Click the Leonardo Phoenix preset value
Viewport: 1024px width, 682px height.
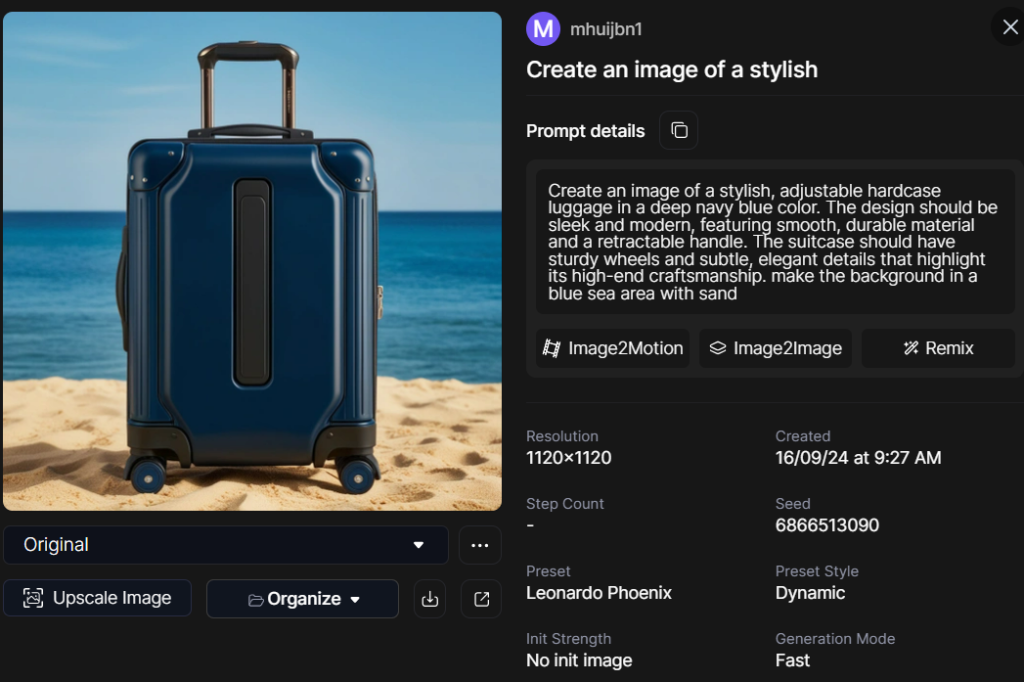[599, 593]
